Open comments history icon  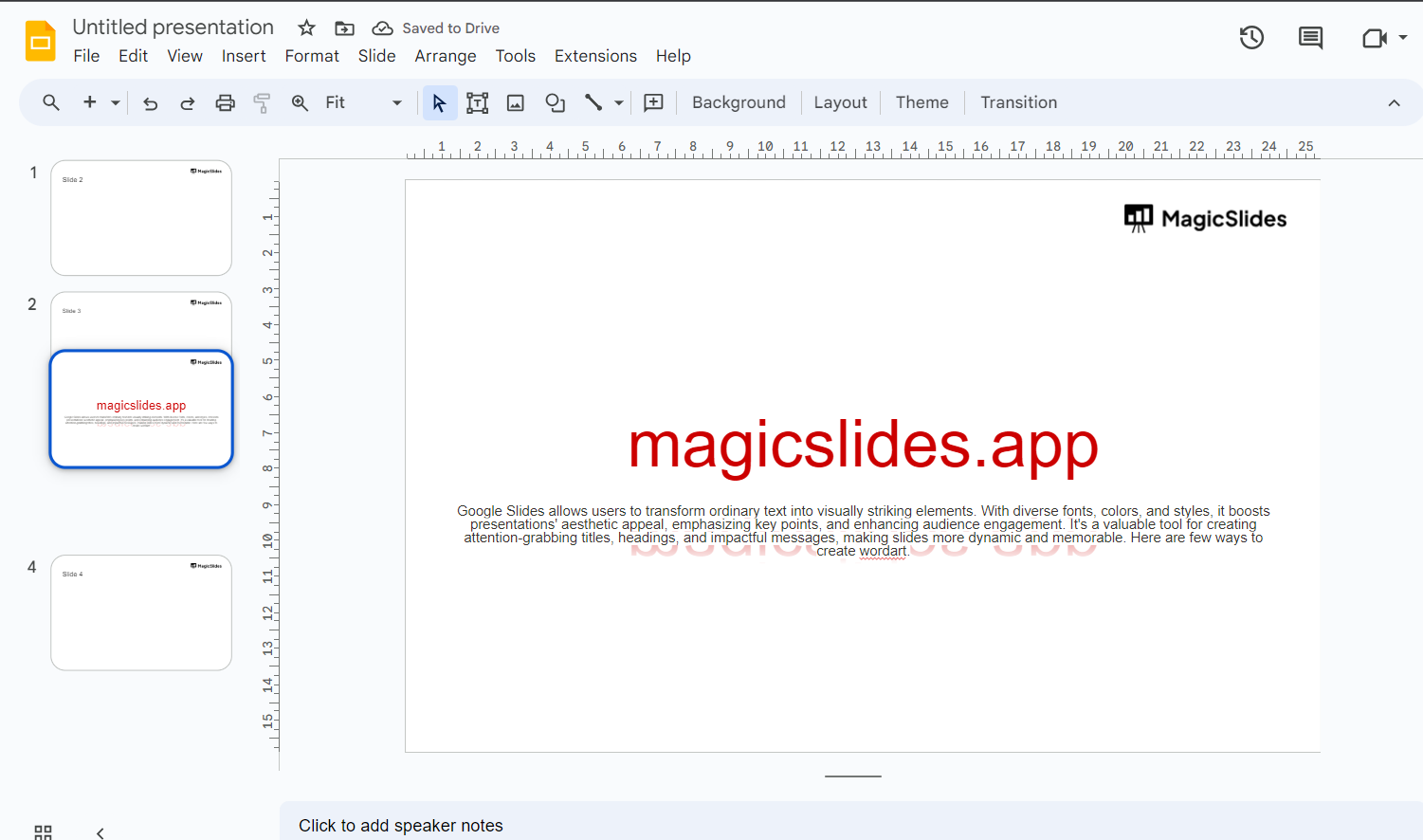[x=1310, y=38]
